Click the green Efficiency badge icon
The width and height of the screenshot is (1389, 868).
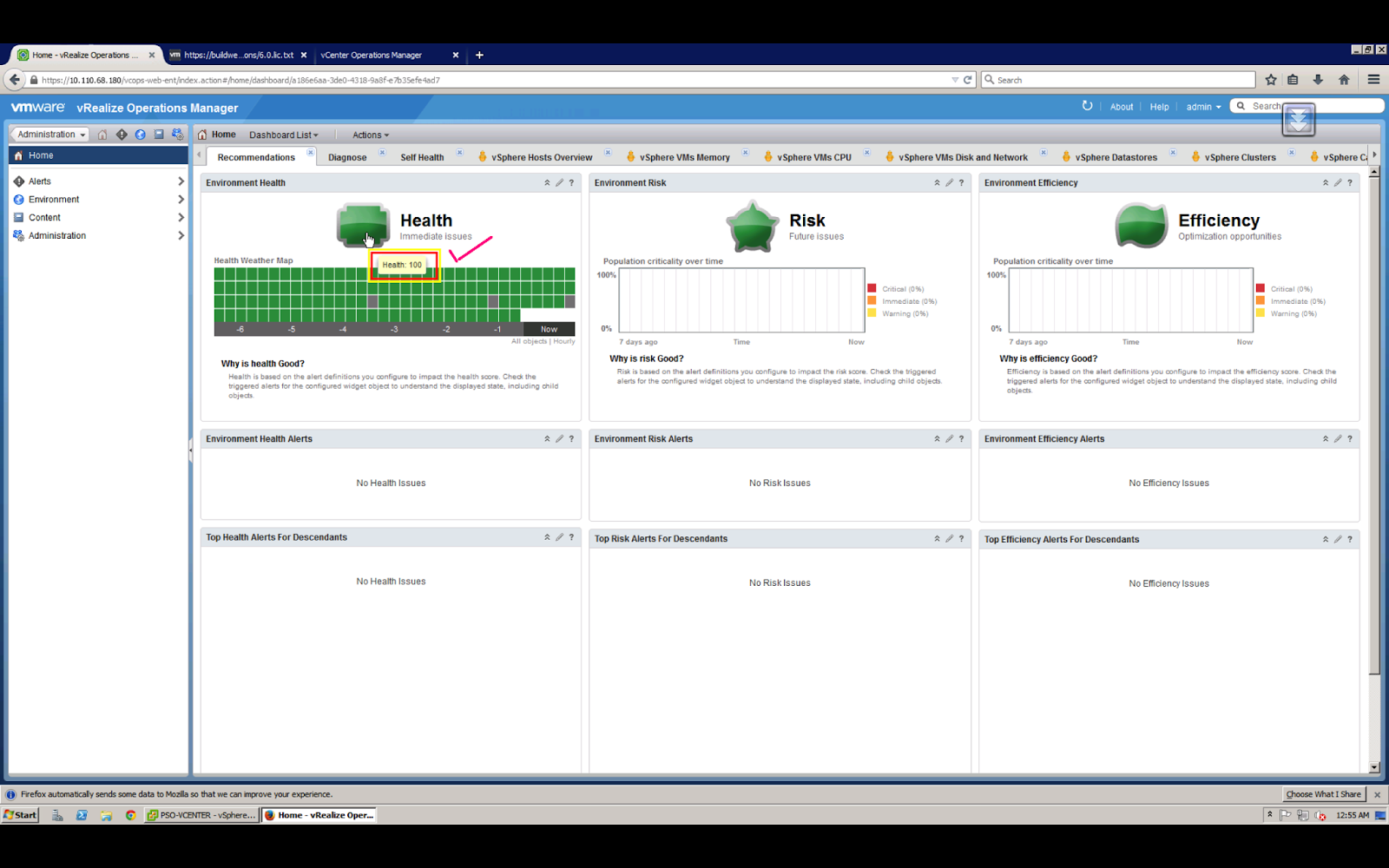point(1141,226)
